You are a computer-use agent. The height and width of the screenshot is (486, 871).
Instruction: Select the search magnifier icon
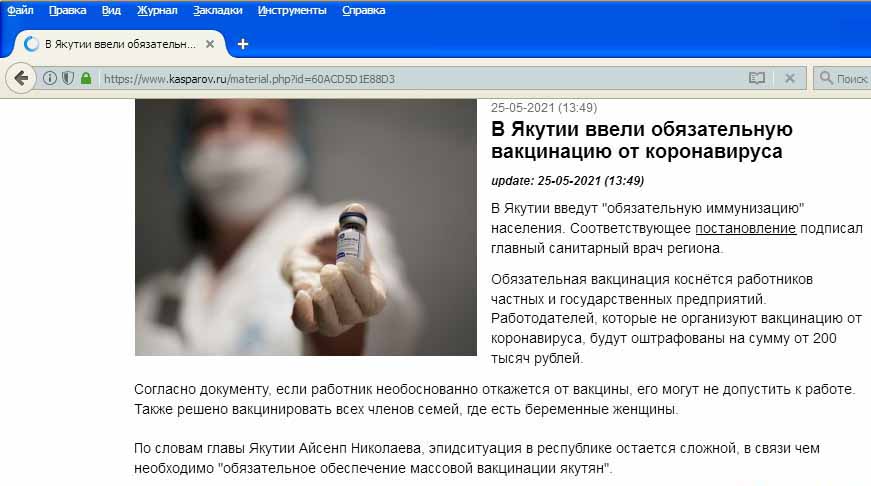[x=826, y=78]
